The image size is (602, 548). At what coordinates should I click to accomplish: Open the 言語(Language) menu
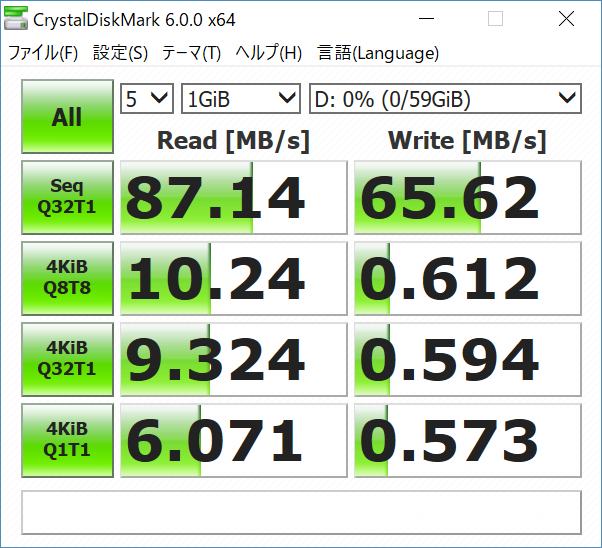click(x=378, y=54)
